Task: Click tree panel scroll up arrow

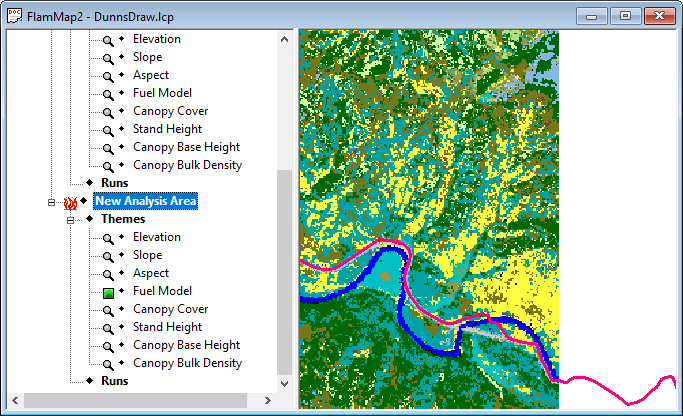Action: tap(284, 39)
